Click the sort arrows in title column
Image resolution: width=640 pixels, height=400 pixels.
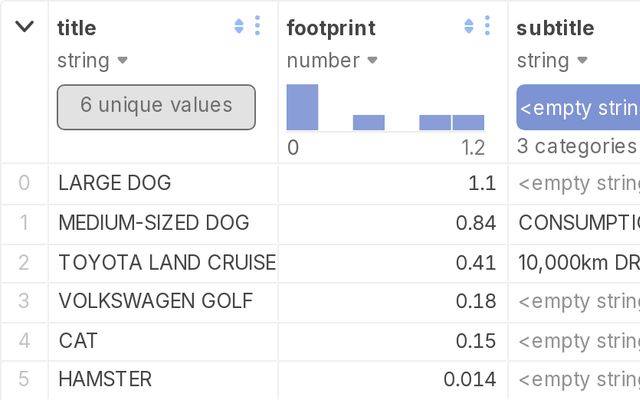[x=239, y=27]
